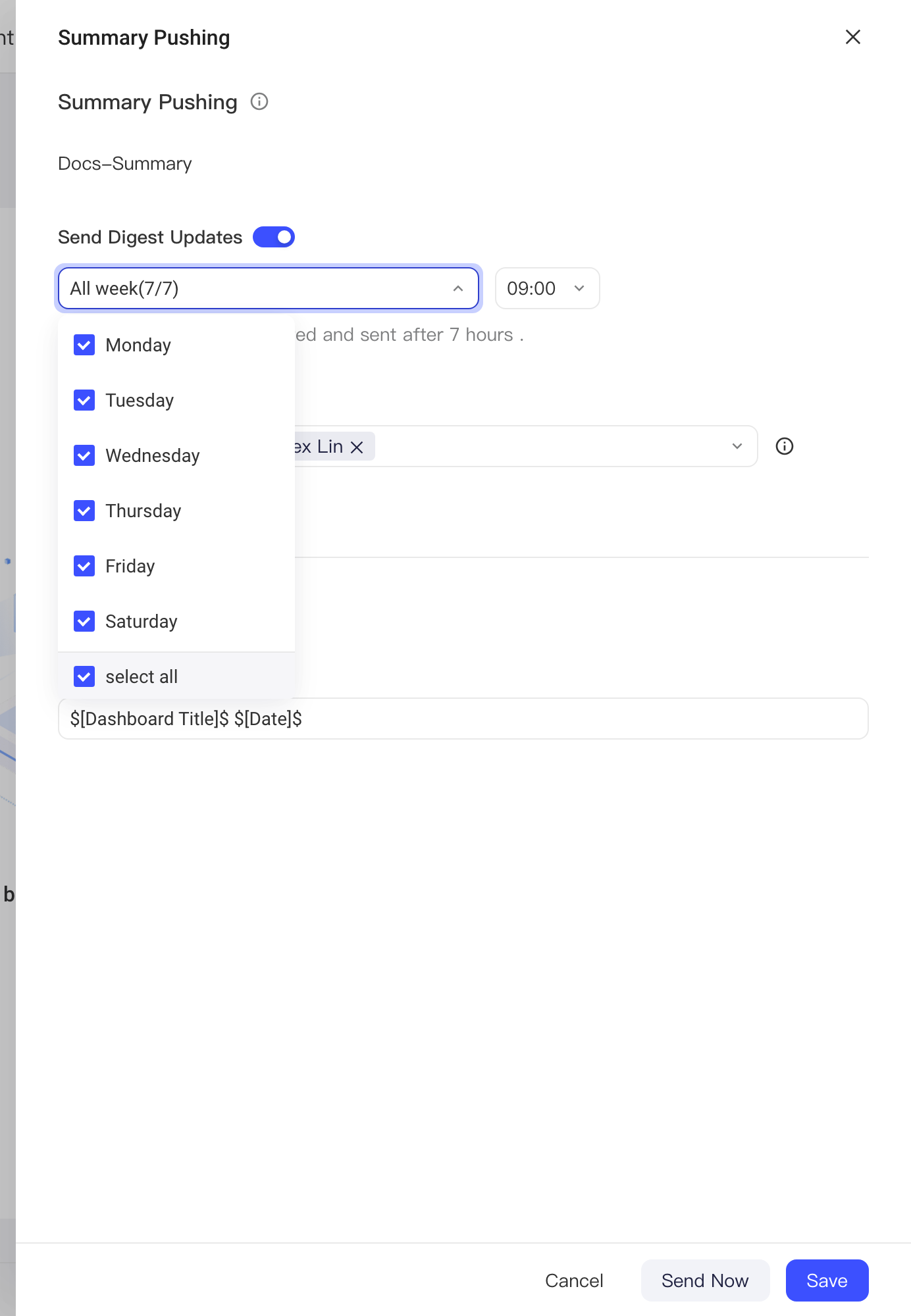This screenshot has height=1316, width=911.
Task: Expand the recipients dropdown chevron
Action: [737, 446]
